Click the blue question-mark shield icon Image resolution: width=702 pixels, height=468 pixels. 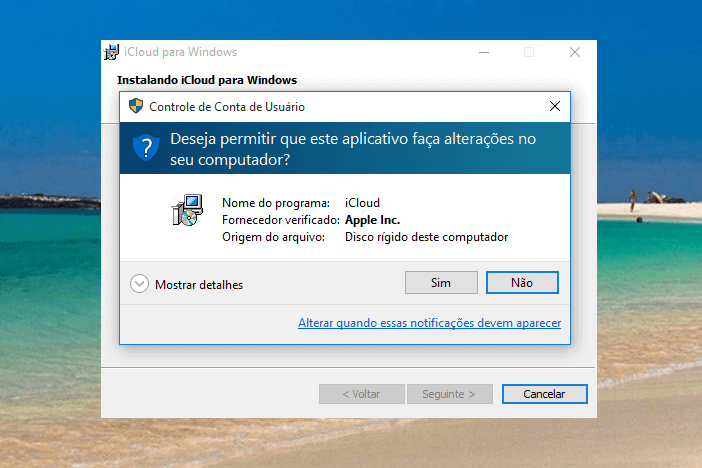(146, 147)
